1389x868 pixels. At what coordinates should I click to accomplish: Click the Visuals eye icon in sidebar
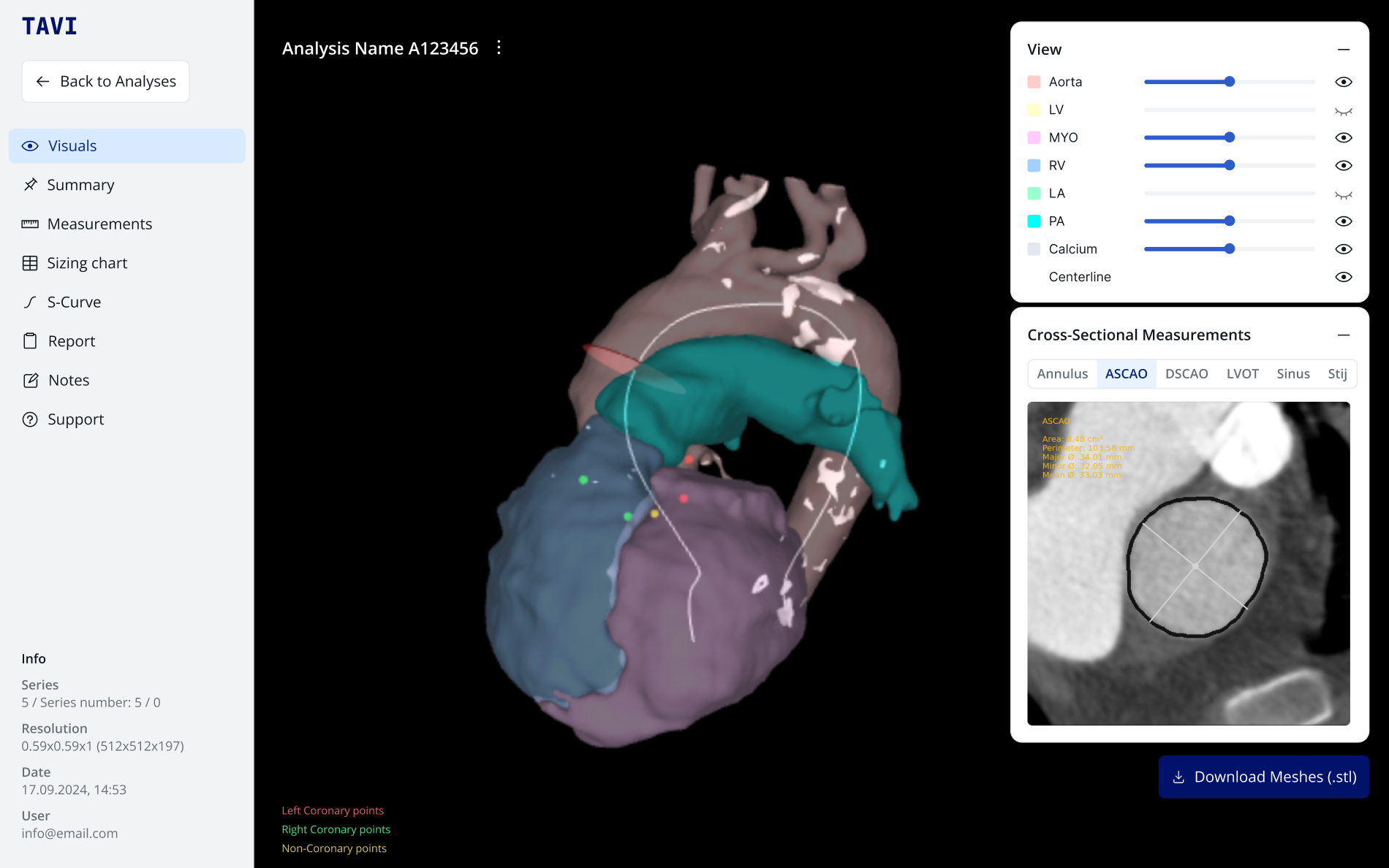point(30,146)
